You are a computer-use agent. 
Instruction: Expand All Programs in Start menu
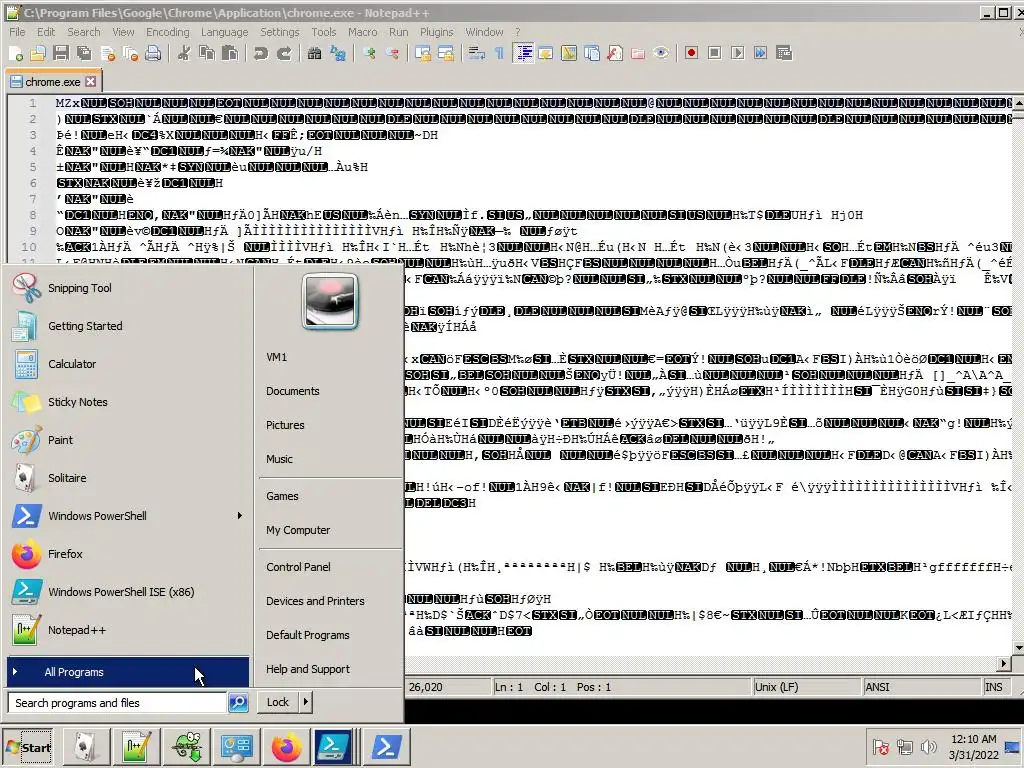[128, 672]
